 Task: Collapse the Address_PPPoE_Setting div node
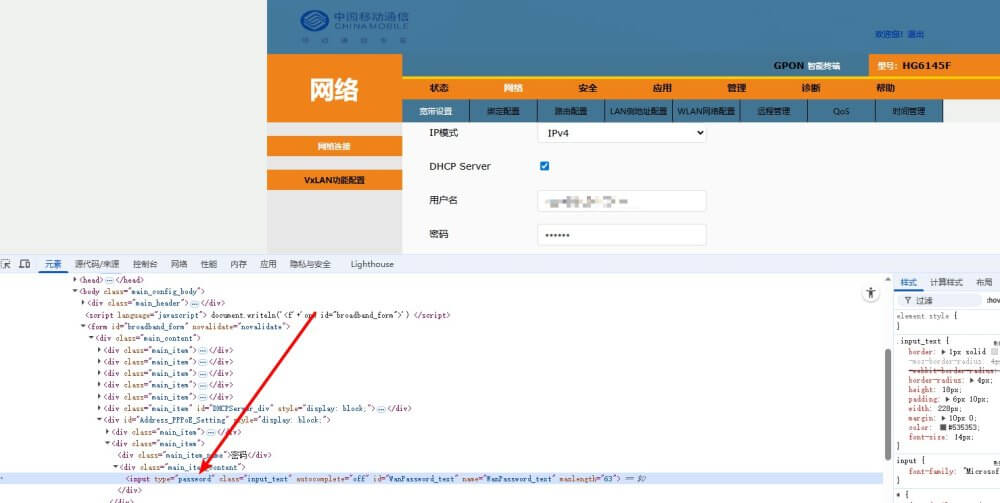(99, 420)
